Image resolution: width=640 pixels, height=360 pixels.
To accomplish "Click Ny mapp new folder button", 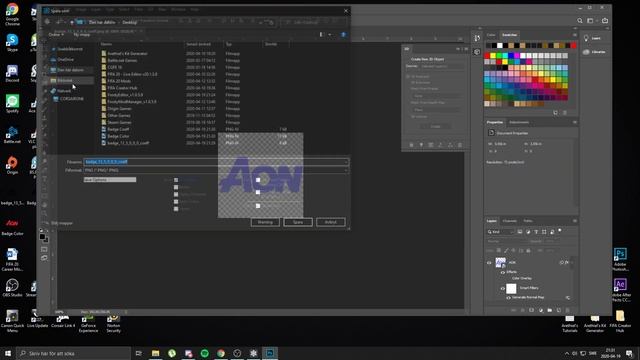I will point(82,35).
